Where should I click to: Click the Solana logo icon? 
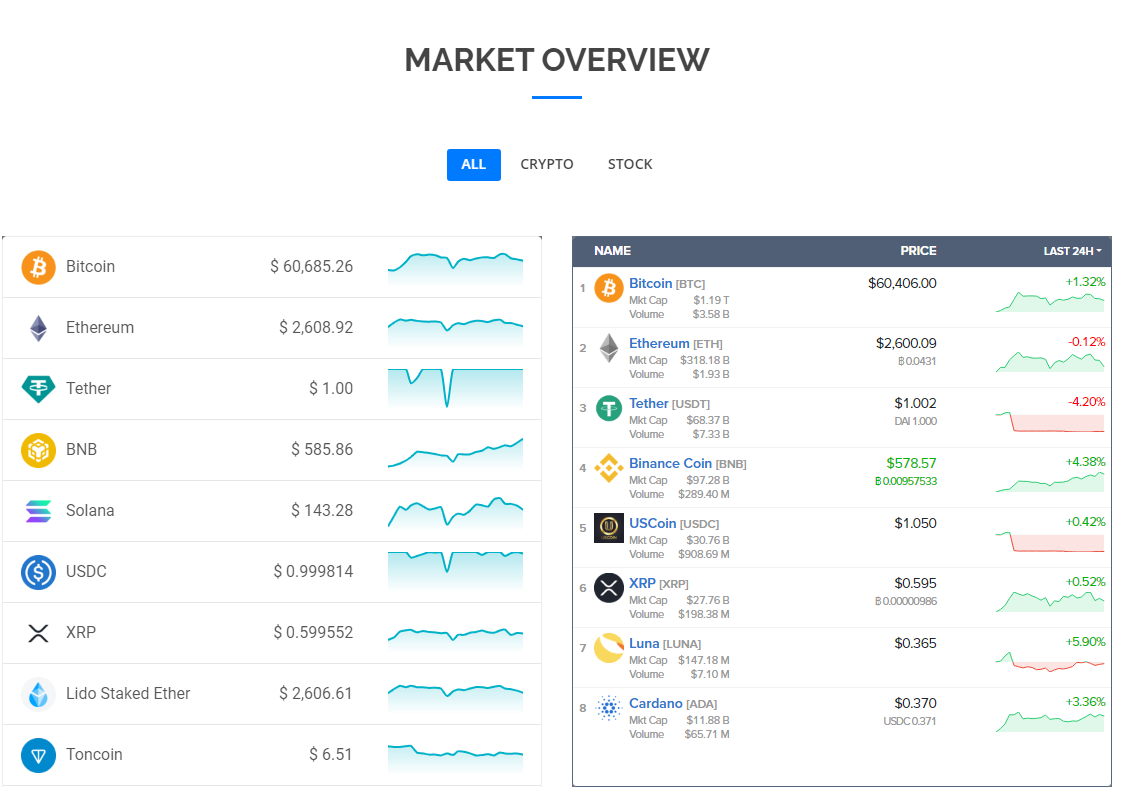pyautogui.click(x=38, y=511)
